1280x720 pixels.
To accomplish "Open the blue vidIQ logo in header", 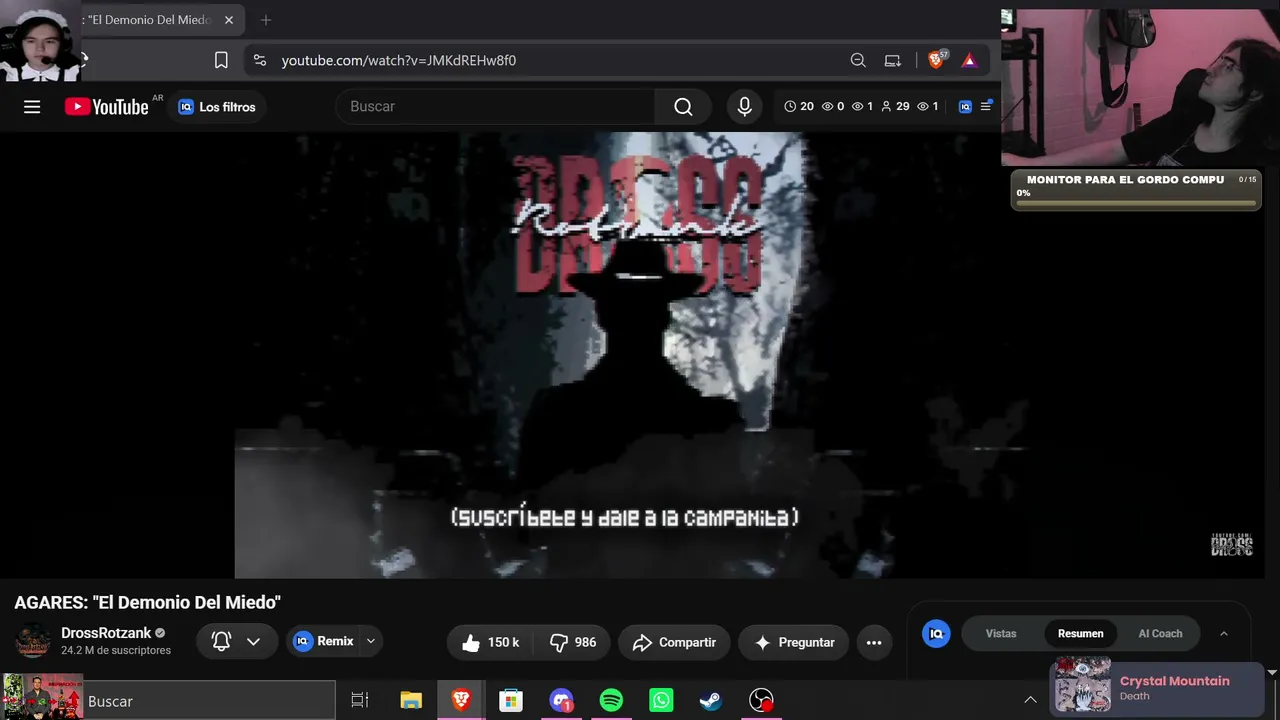I will click(x=965, y=106).
